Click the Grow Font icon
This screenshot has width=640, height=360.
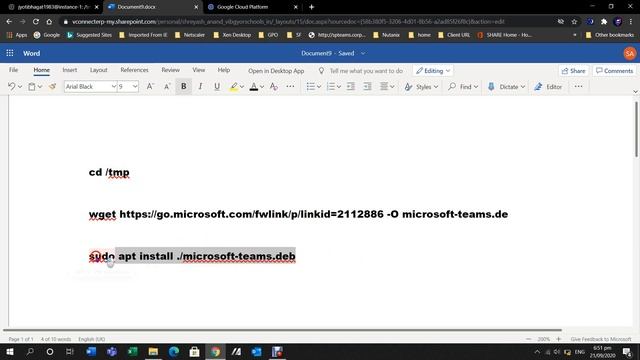tap(150, 87)
